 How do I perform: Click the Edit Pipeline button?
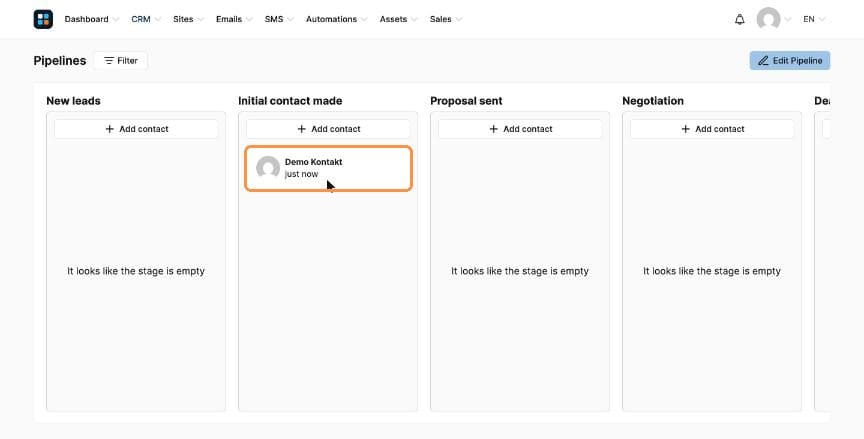pos(790,61)
